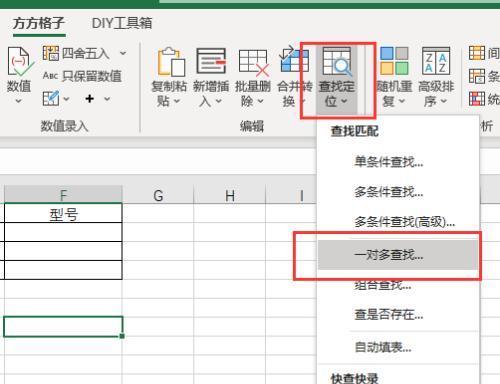Screen dimensions: 500x384
Task: Choose 自动填表 from the menu
Action: [x=398, y=348]
